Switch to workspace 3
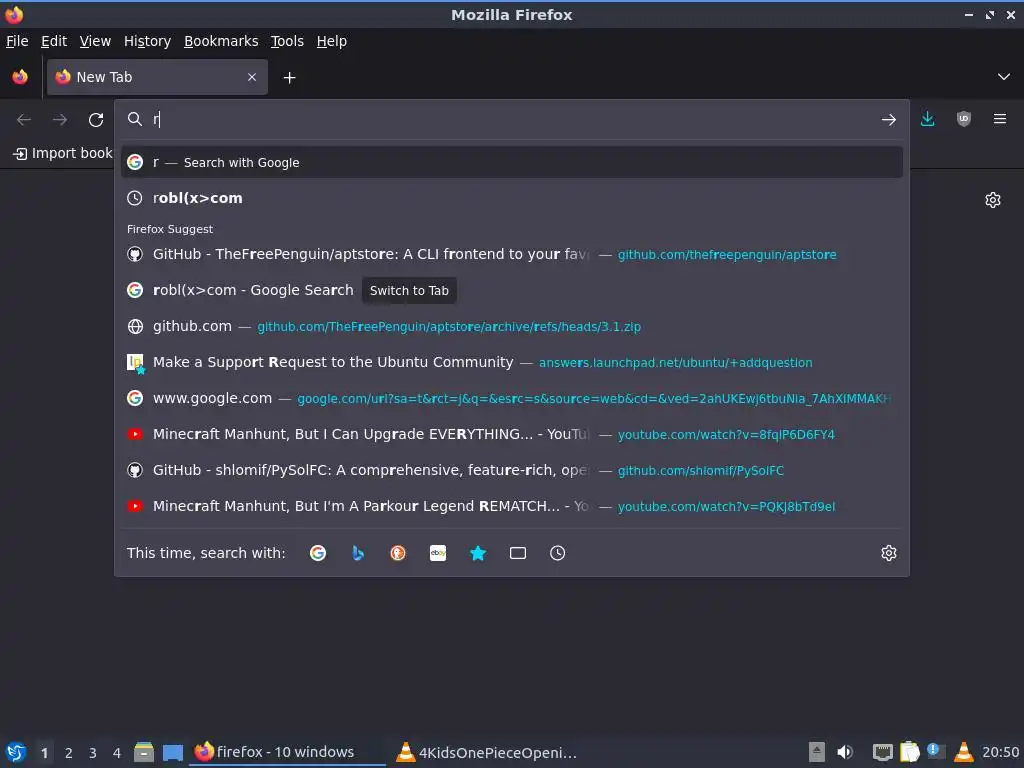The image size is (1024, 768). [93, 753]
